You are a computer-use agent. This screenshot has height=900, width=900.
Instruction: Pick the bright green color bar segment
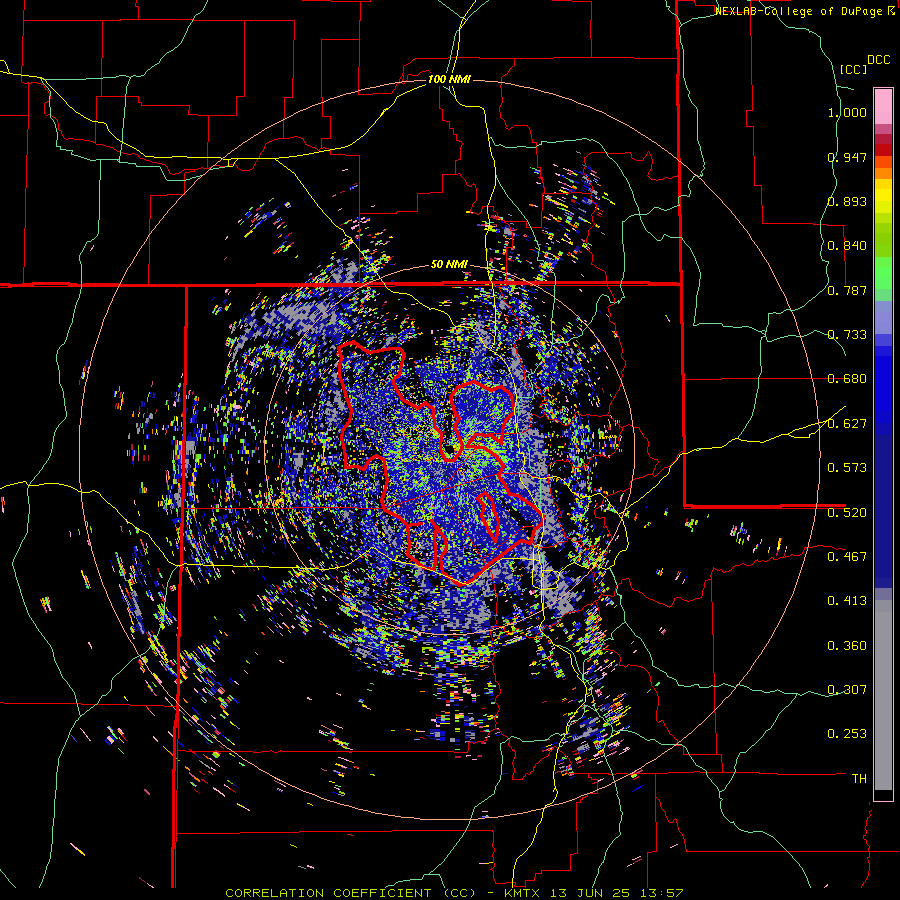coord(883,272)
